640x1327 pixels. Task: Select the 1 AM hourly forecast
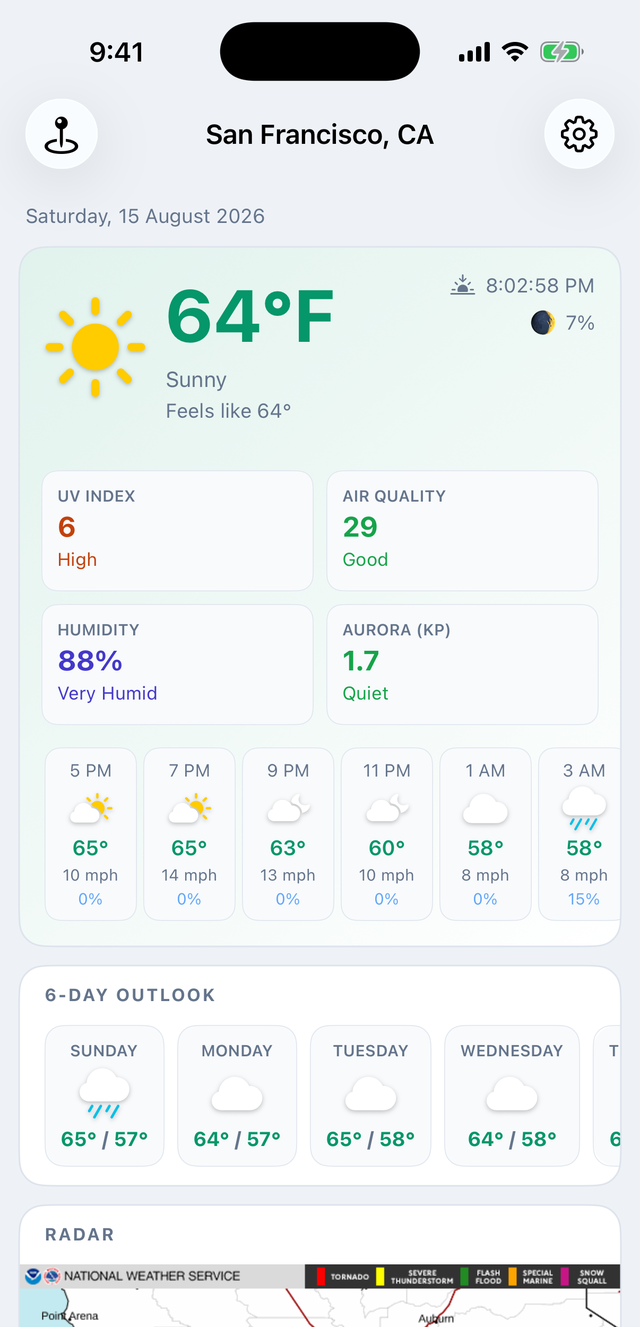(x=486, y=834)
